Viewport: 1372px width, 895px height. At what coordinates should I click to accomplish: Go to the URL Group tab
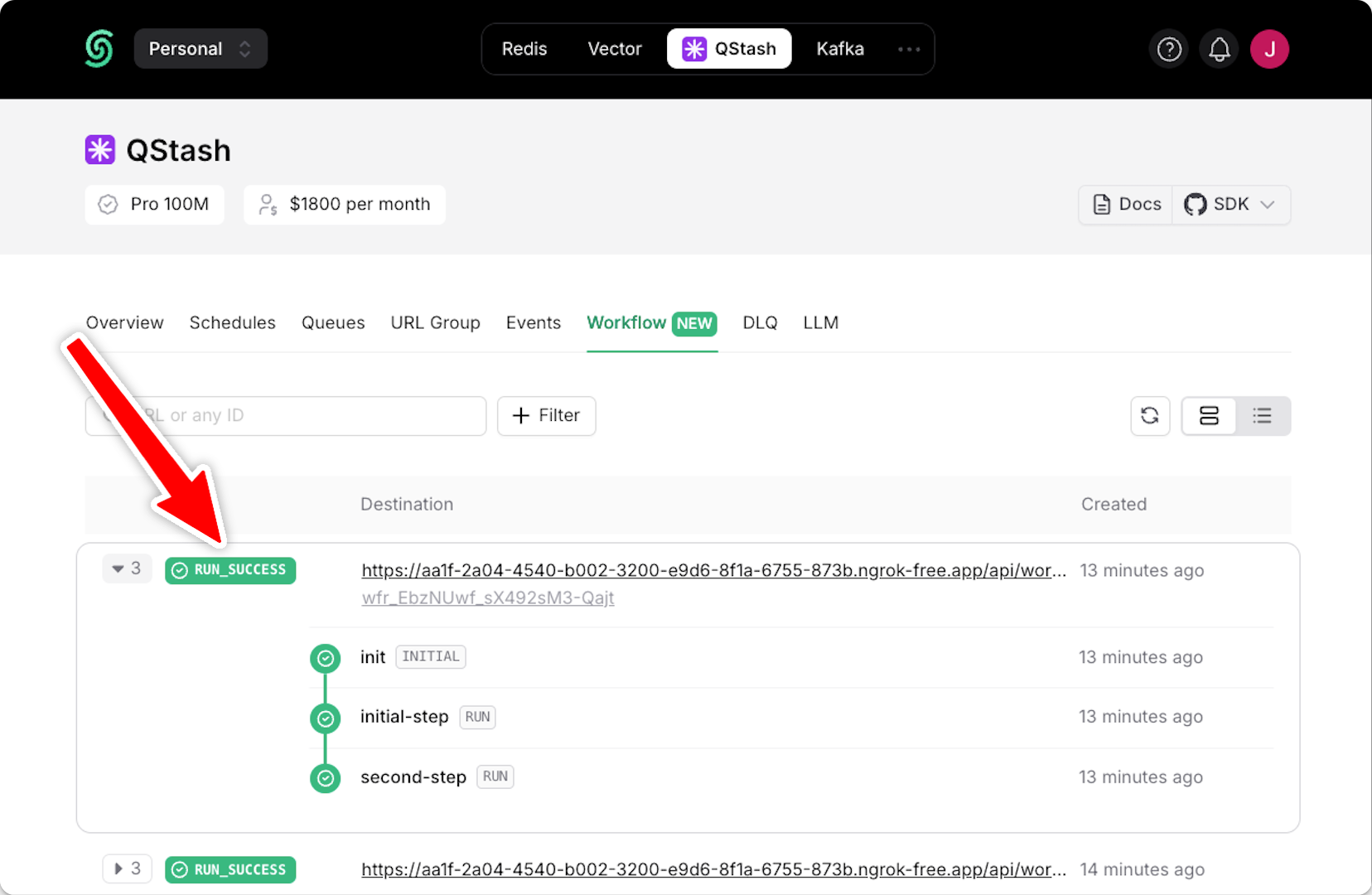coord(436,322)
